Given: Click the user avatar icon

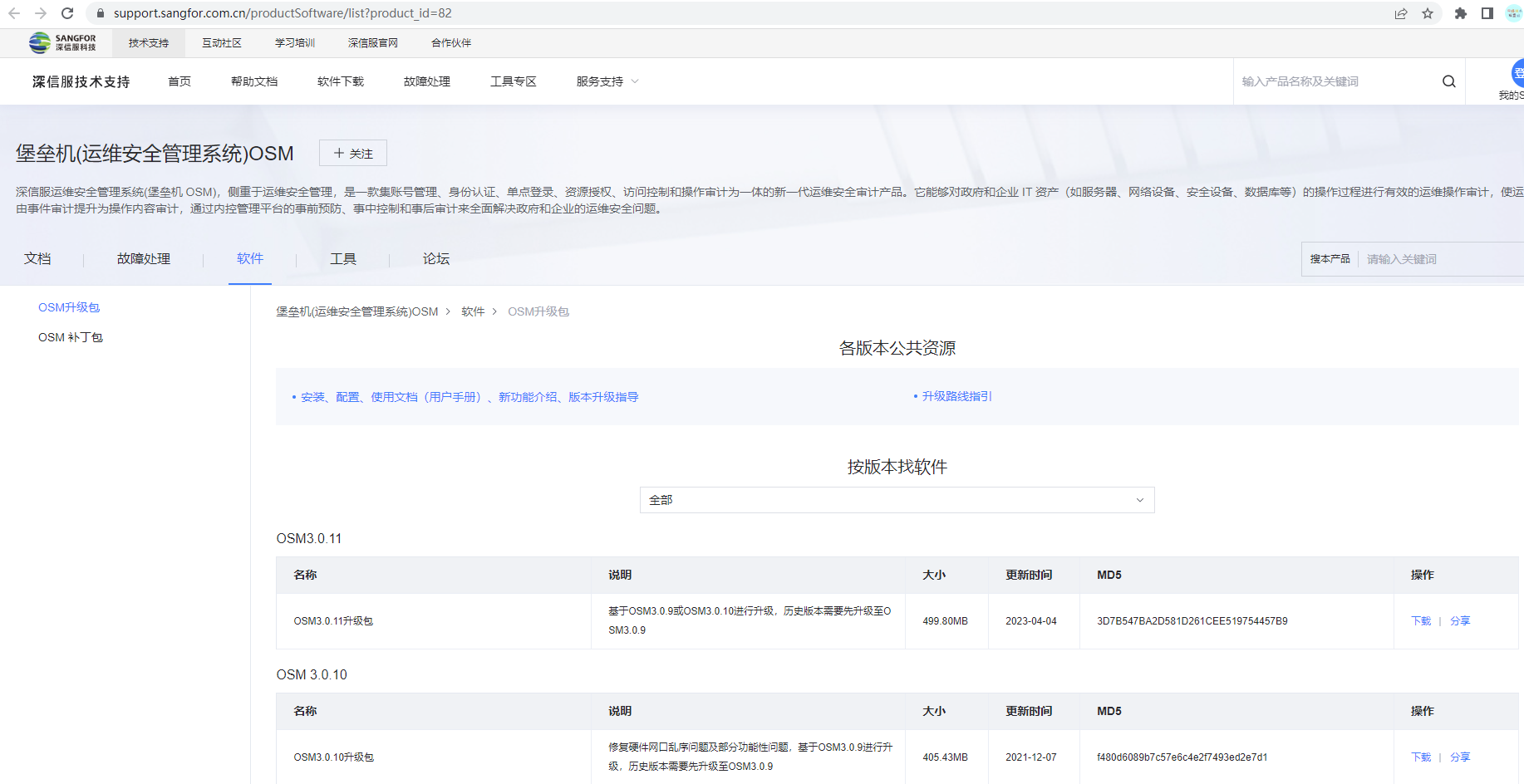Looking at the screenshot, I should (1517, 73).
